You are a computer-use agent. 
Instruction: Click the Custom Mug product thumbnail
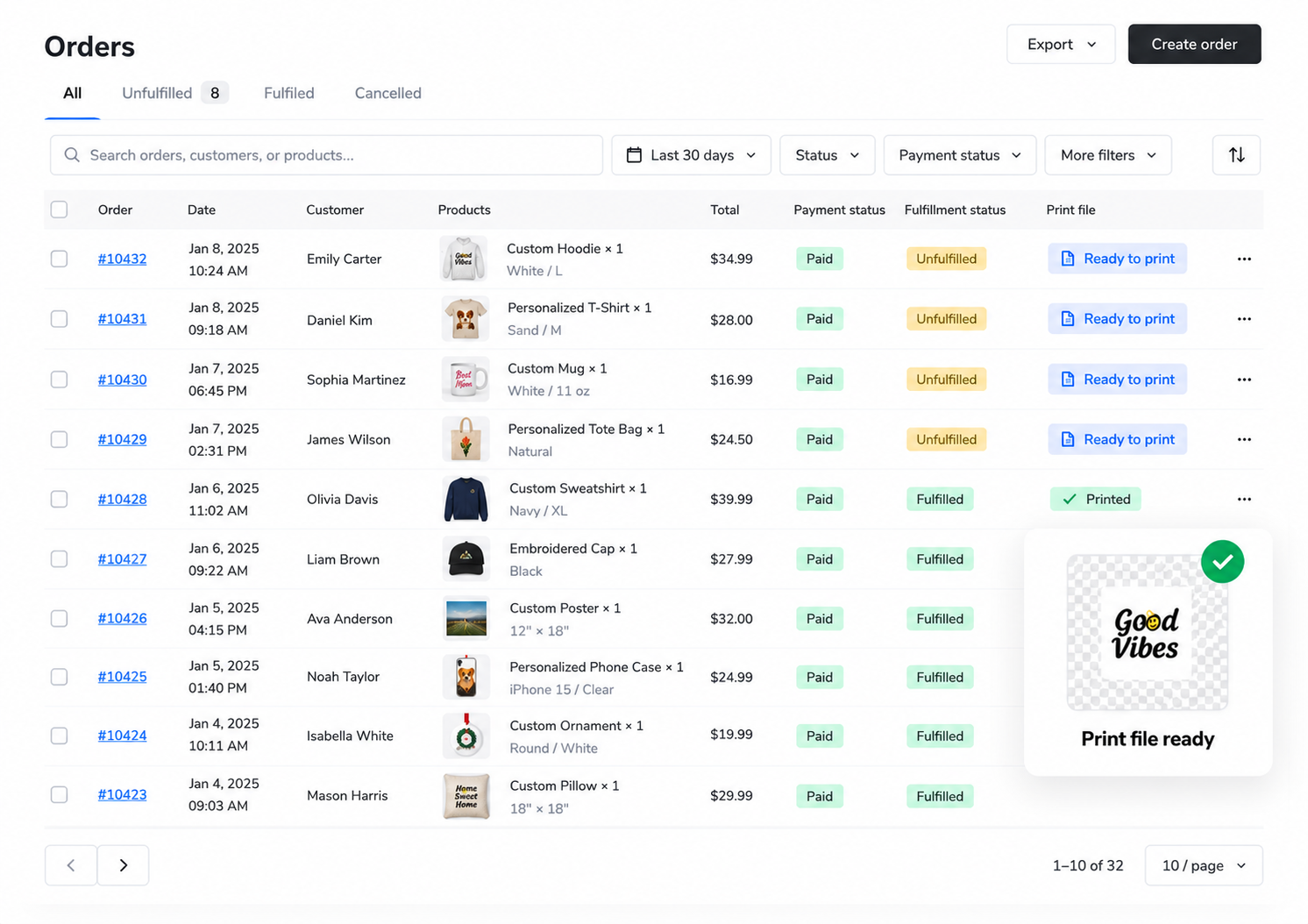[466, 380]
